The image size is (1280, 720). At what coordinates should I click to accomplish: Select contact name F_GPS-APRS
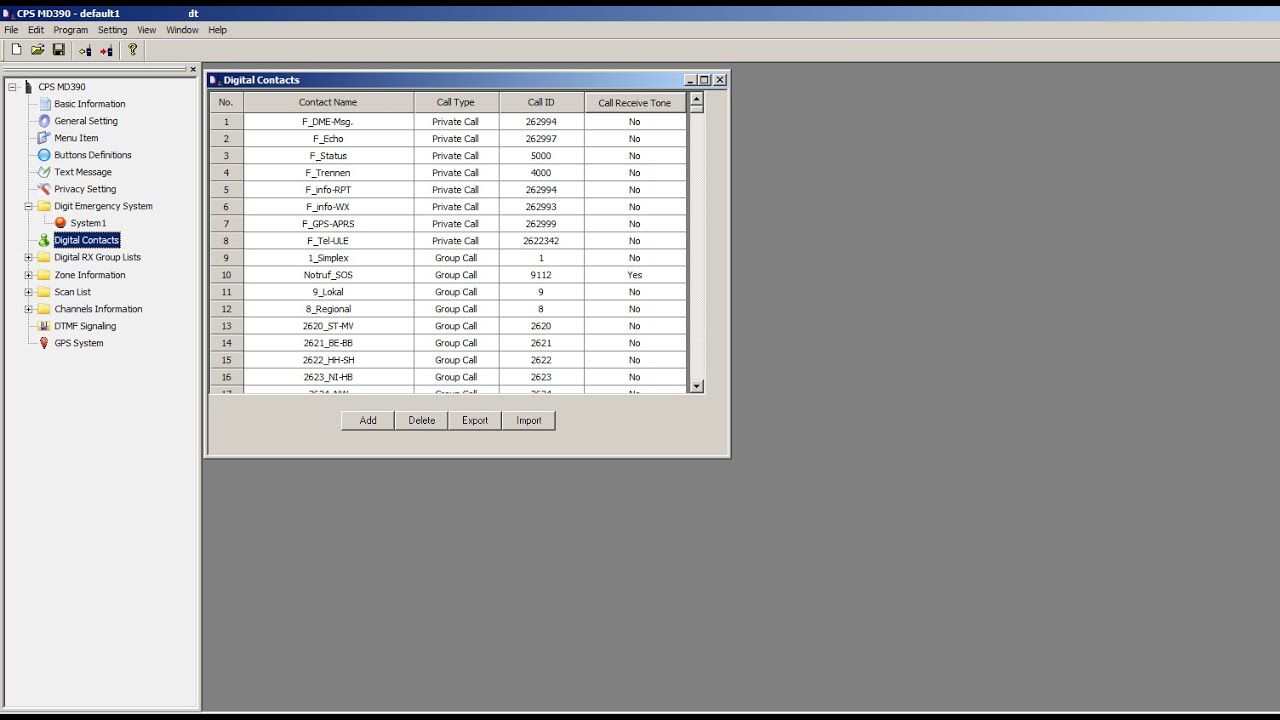328,224
